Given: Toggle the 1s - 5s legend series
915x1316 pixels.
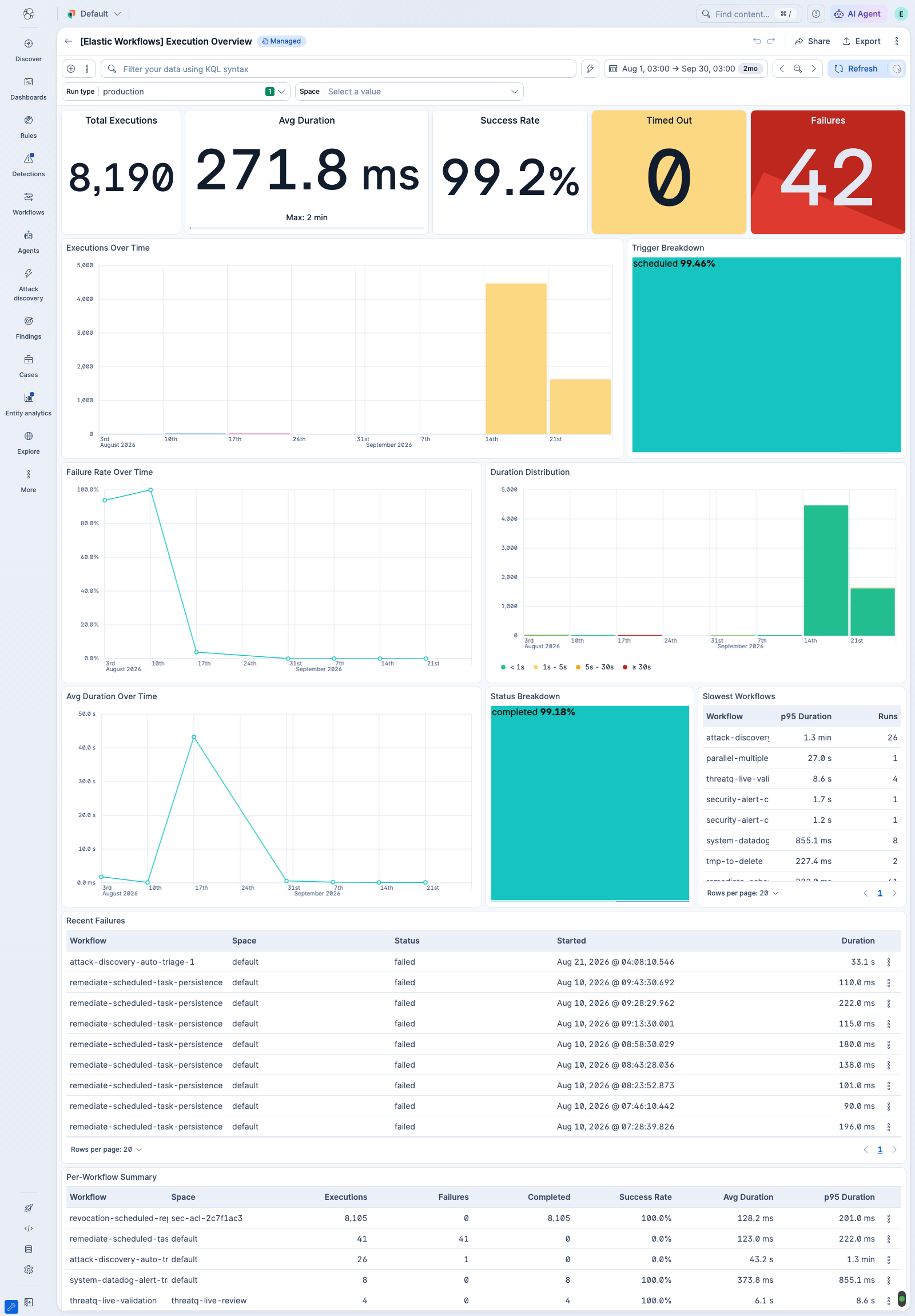Looking at the screenshot, I should [550, 667].
